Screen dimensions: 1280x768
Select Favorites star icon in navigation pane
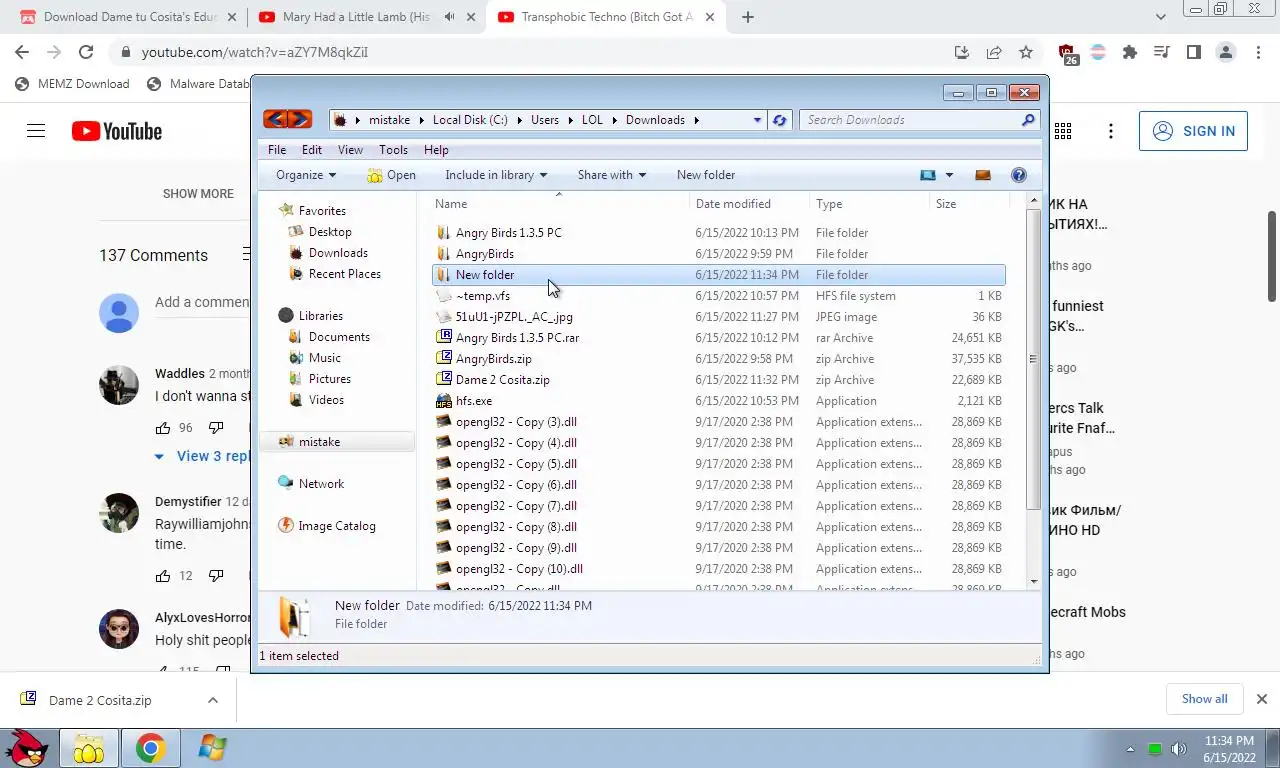pos(286,210)
